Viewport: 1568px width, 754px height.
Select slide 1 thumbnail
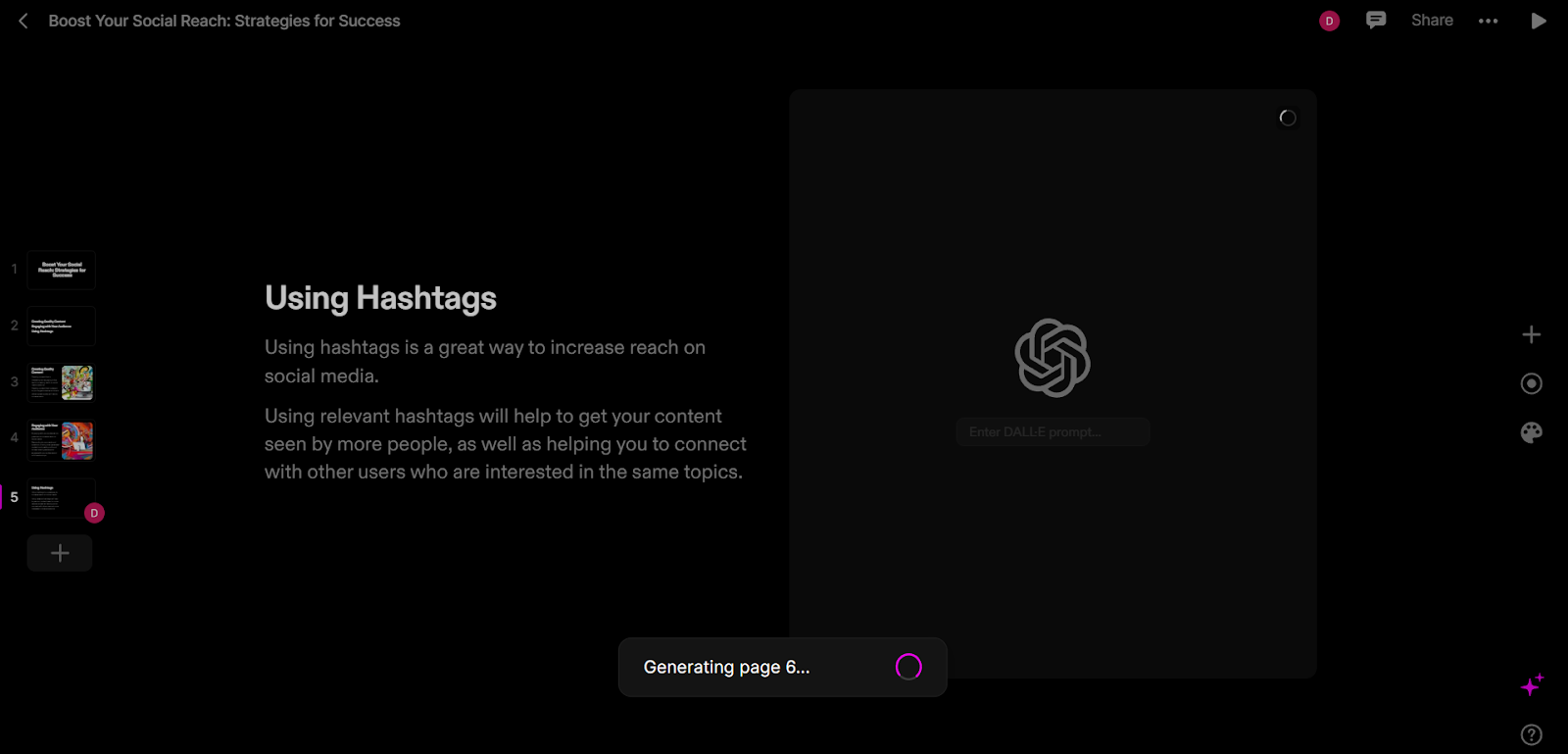point(61,270)
